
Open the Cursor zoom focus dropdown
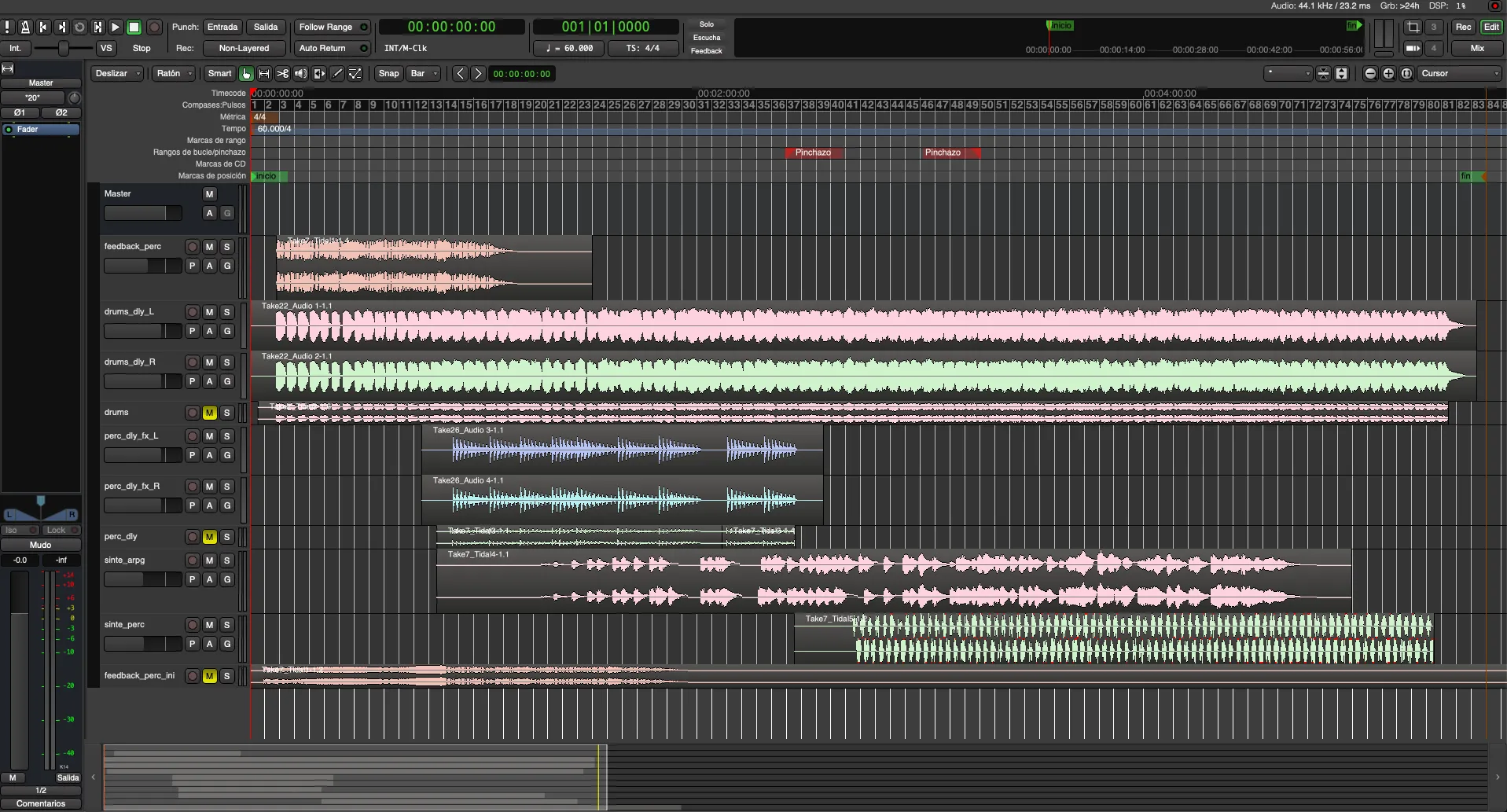(1460, 73)
